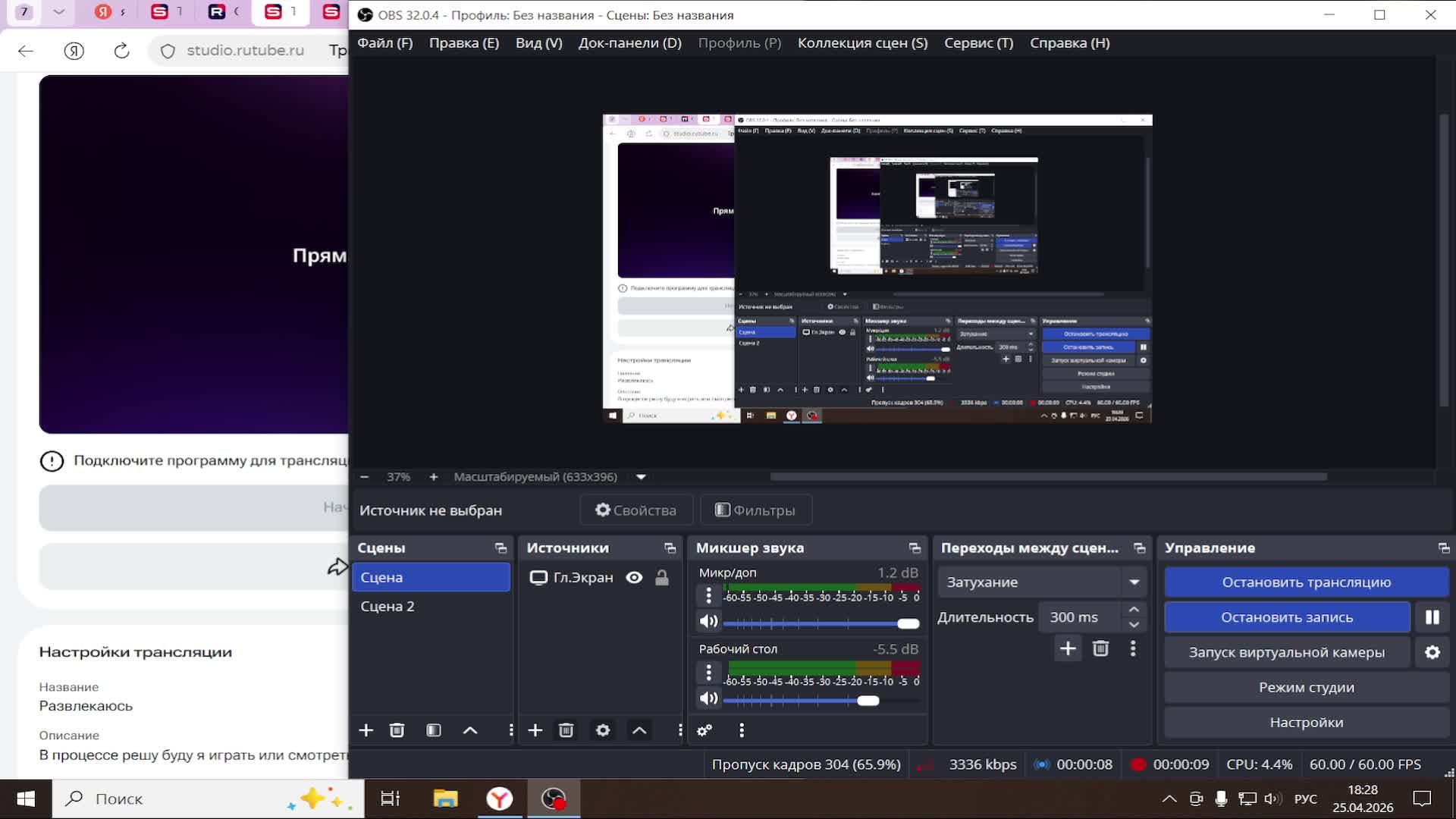Screen dimensions: 1456x819
Task: Open the Коллекция сцен (S) menu
Action: [862, 43]
